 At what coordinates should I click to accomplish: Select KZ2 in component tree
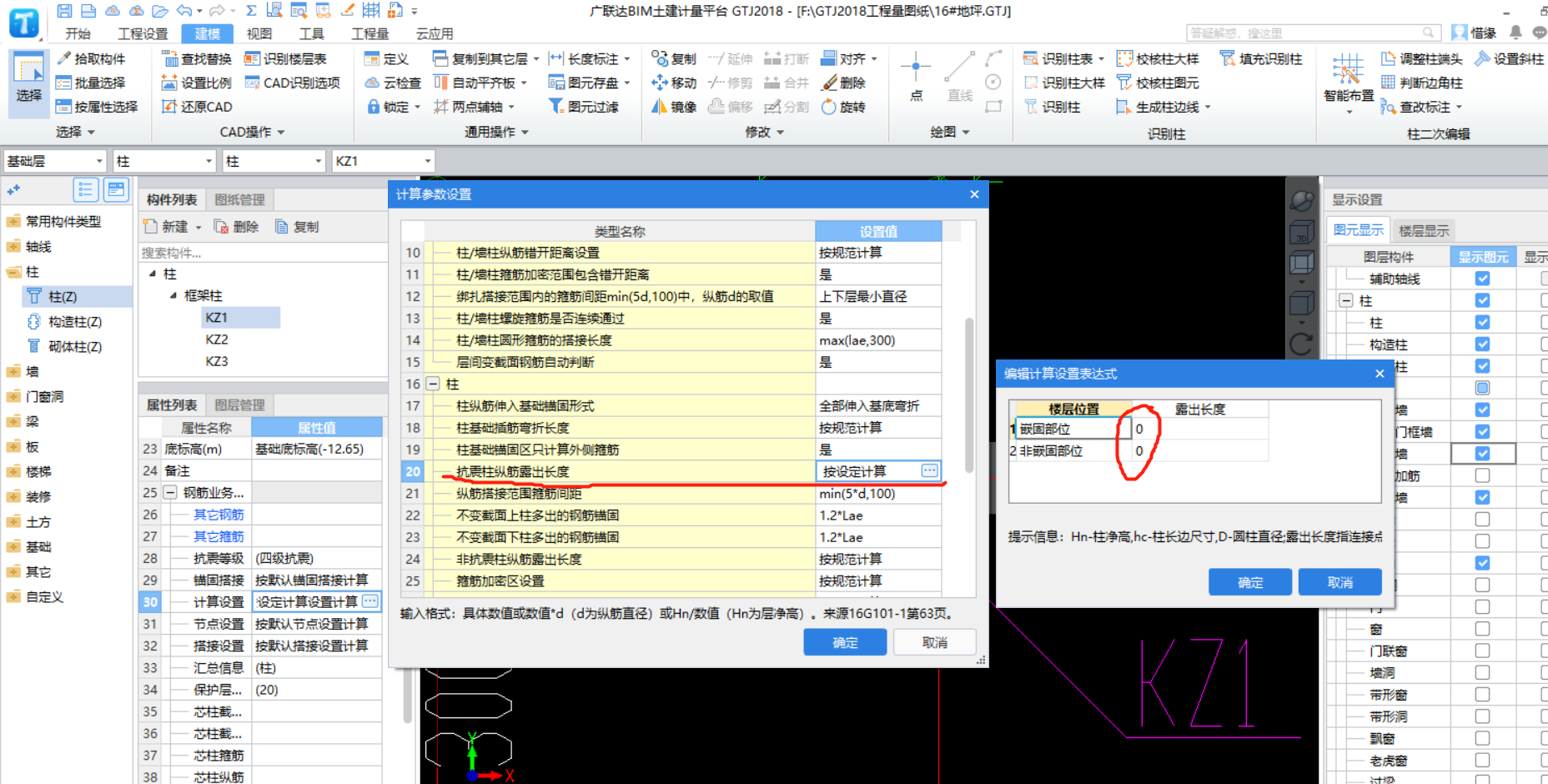(x=217, y=339)
